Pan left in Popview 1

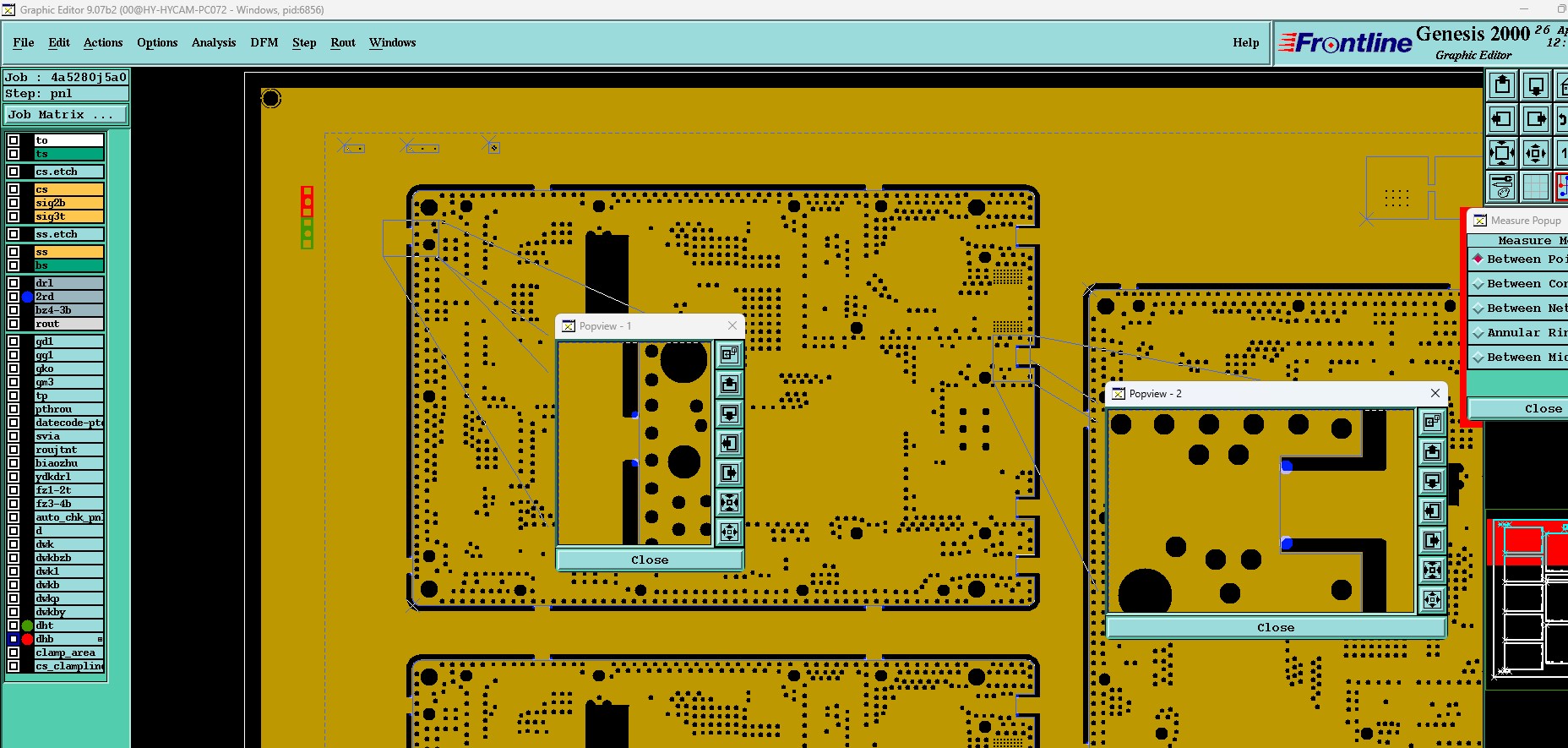pyautogui.click(x=729, y=443)
